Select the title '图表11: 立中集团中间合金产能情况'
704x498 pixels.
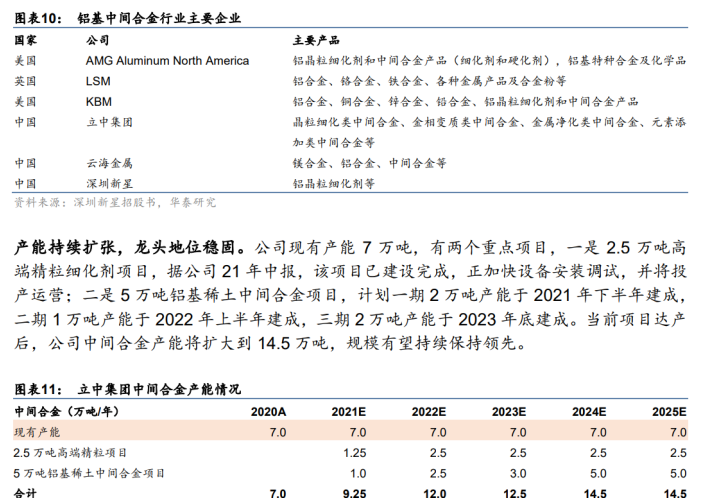pyautogui.click(x=128, y=389)
